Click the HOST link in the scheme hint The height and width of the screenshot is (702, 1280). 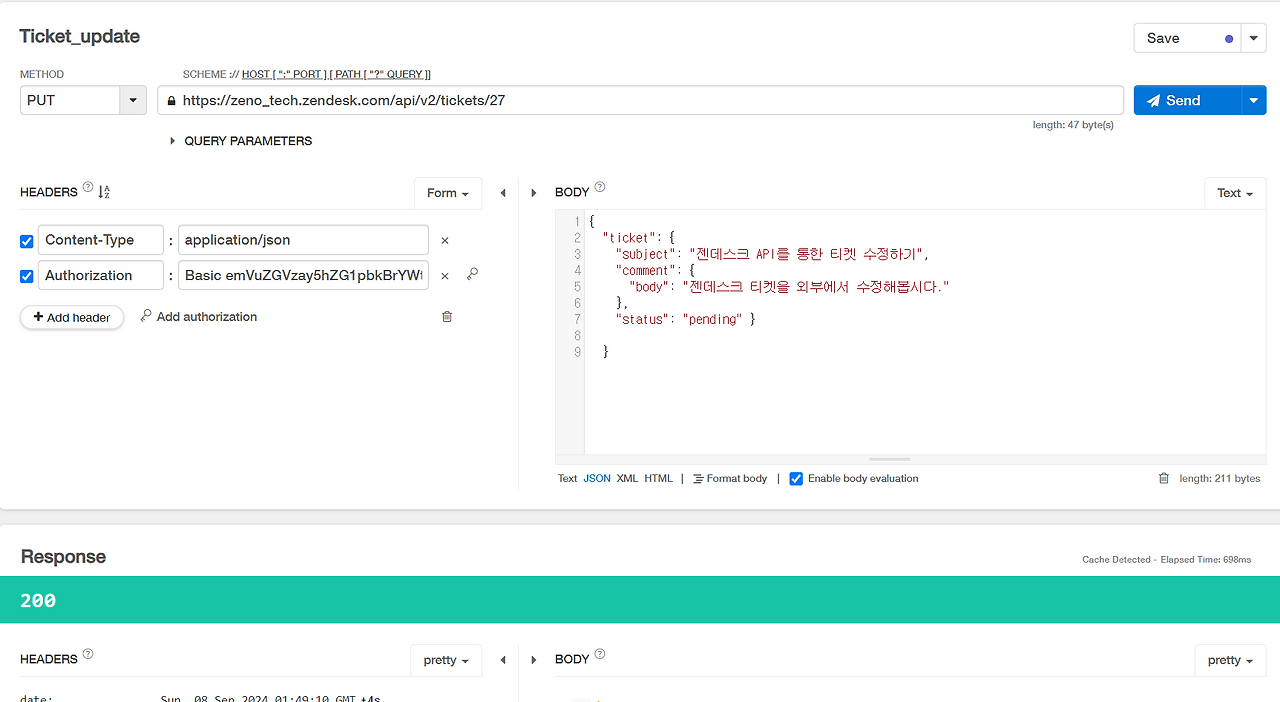(x=256, y=74)
